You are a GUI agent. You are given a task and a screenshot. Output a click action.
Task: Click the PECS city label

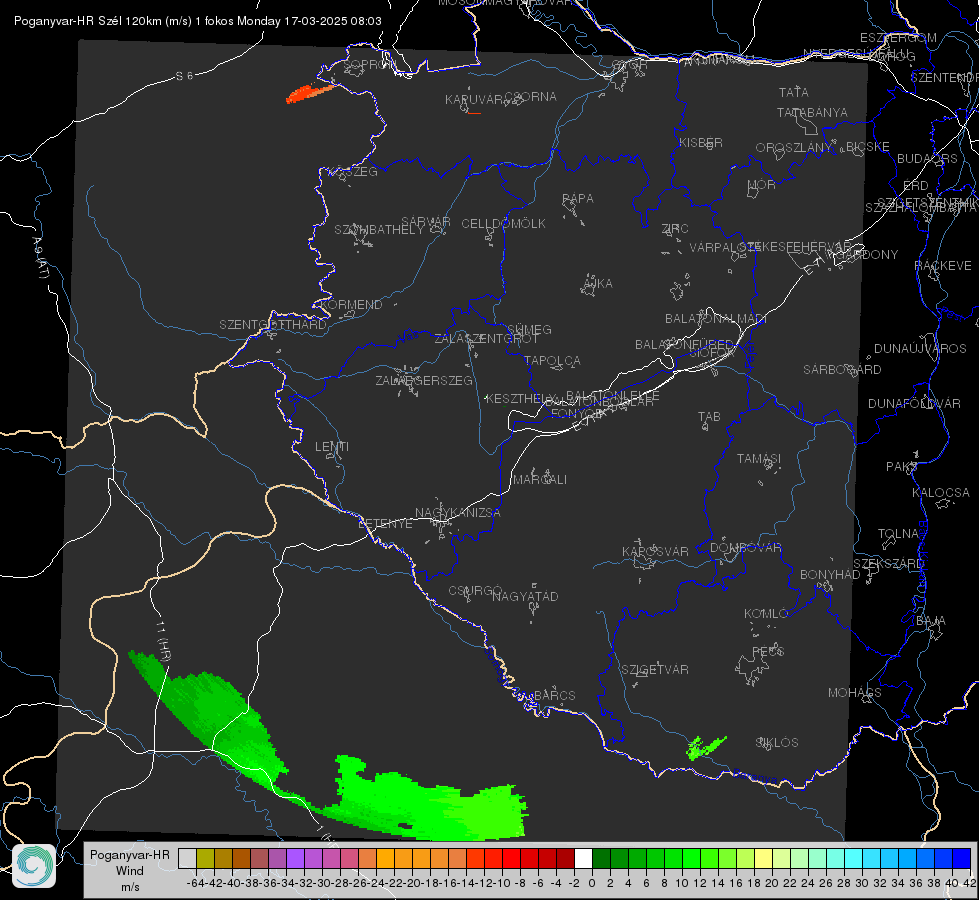(768, 651)
